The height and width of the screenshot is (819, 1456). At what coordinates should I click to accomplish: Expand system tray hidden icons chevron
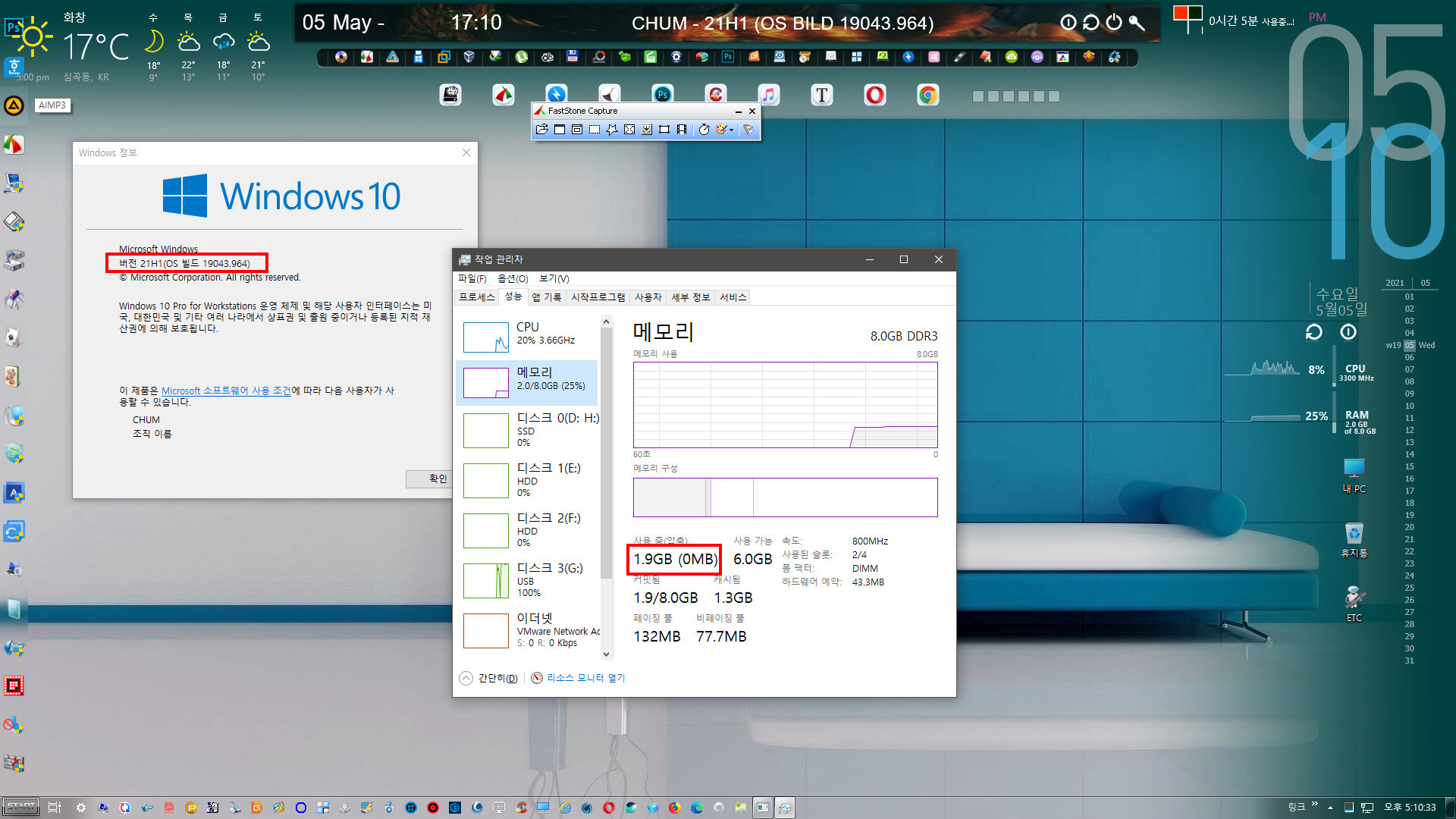click(1330, 808)
